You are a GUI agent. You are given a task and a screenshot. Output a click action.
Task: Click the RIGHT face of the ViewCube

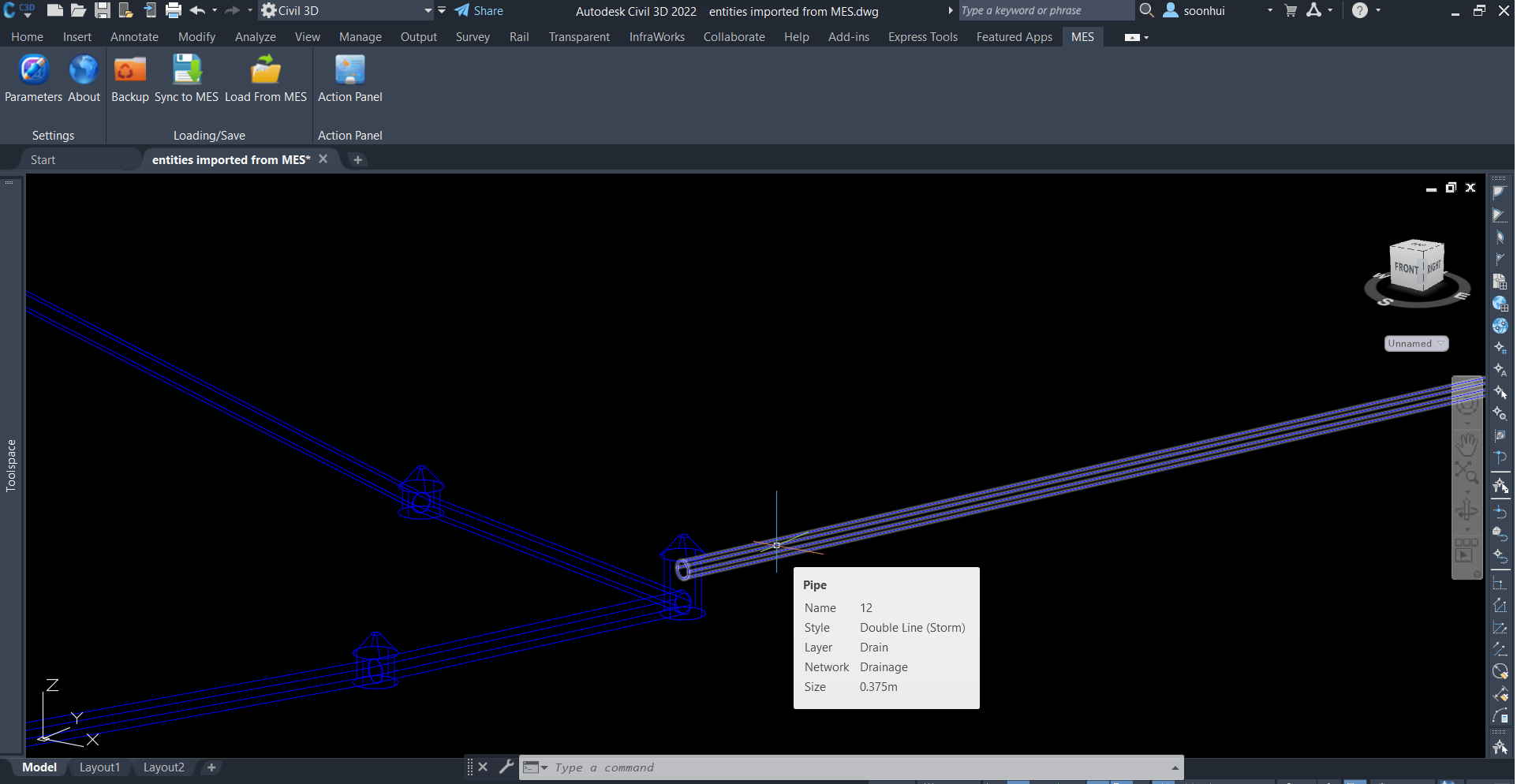pyautogui.click(x=1433, y=267)
